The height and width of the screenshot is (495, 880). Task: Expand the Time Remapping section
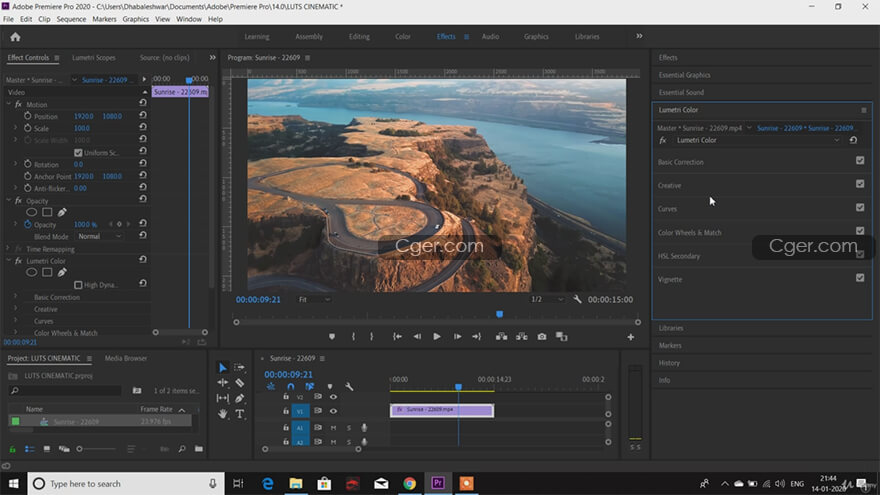[x=8, y=249]
